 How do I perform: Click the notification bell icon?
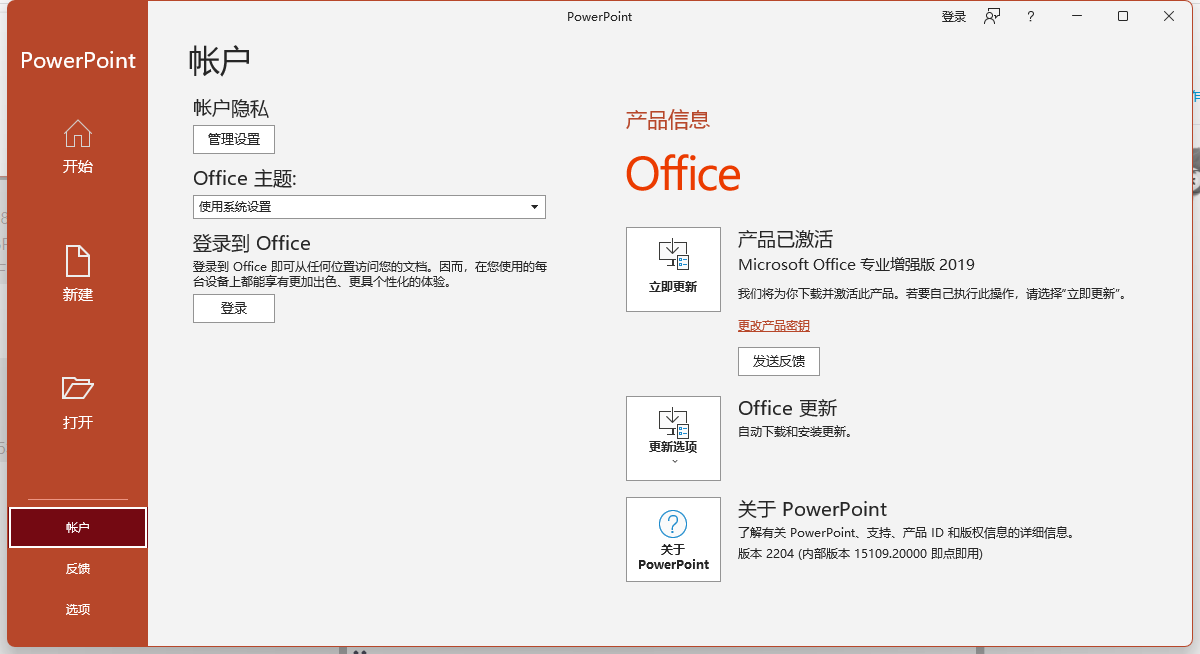click(991, 16)
